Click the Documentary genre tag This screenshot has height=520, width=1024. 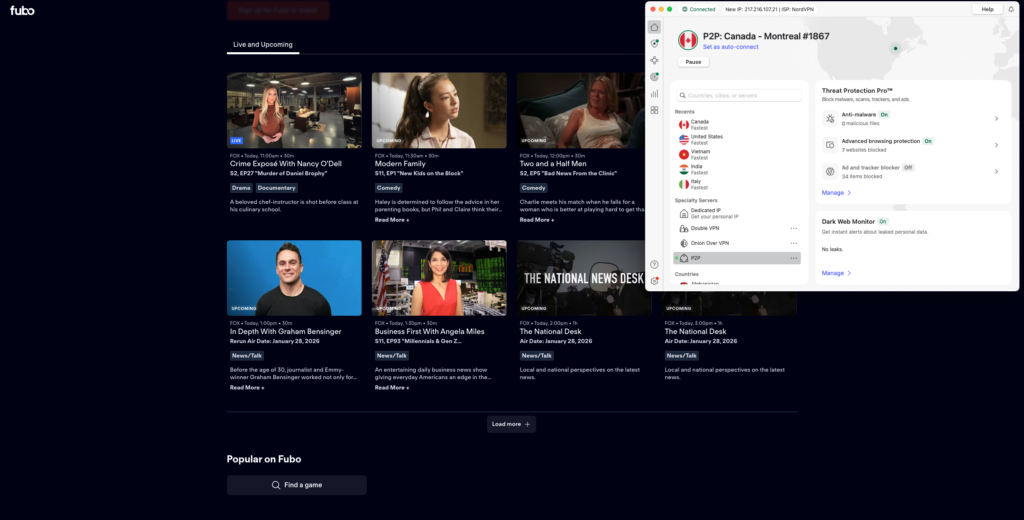[276, 188]
